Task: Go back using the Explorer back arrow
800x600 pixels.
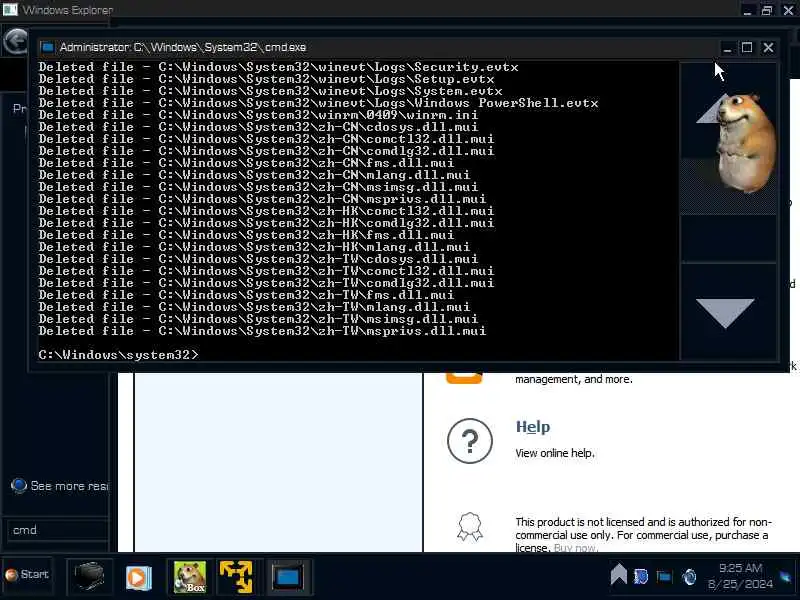Action: pos(15,41)
